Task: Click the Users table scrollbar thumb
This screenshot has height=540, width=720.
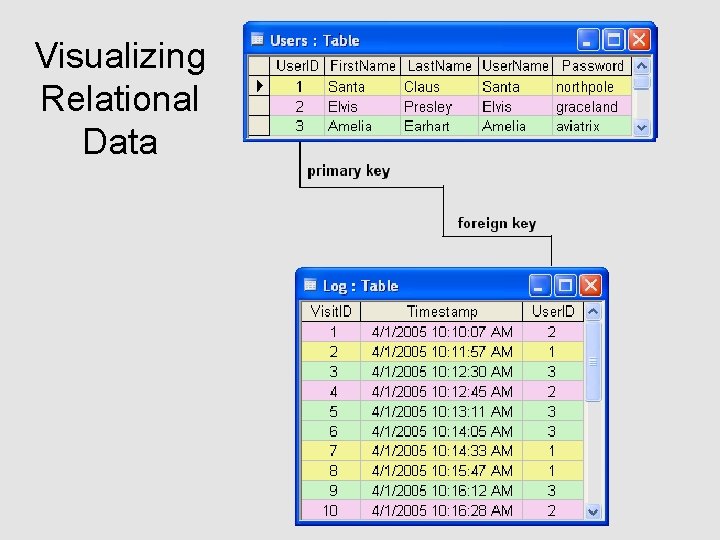Action: click(x=641, y=83)
